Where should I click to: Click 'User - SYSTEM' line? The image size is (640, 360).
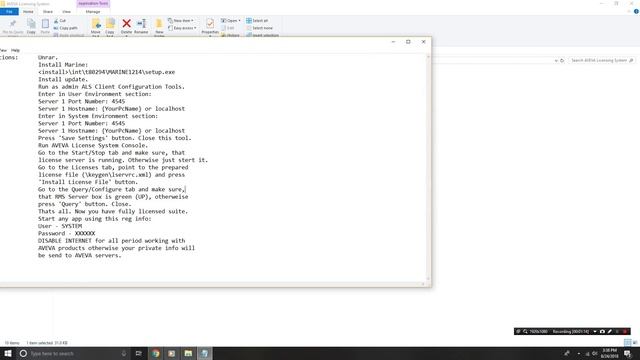click(x=60, y=226)
